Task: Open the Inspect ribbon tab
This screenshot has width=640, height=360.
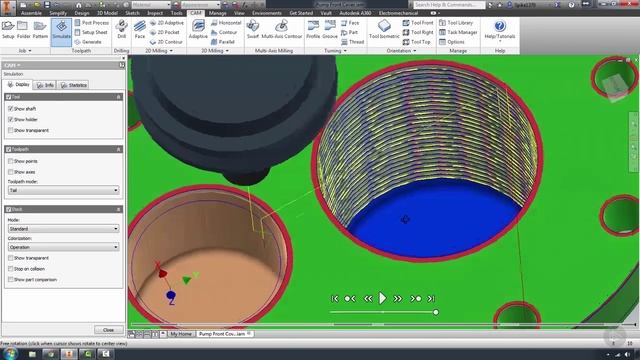Action: click(x=155, y=13)
